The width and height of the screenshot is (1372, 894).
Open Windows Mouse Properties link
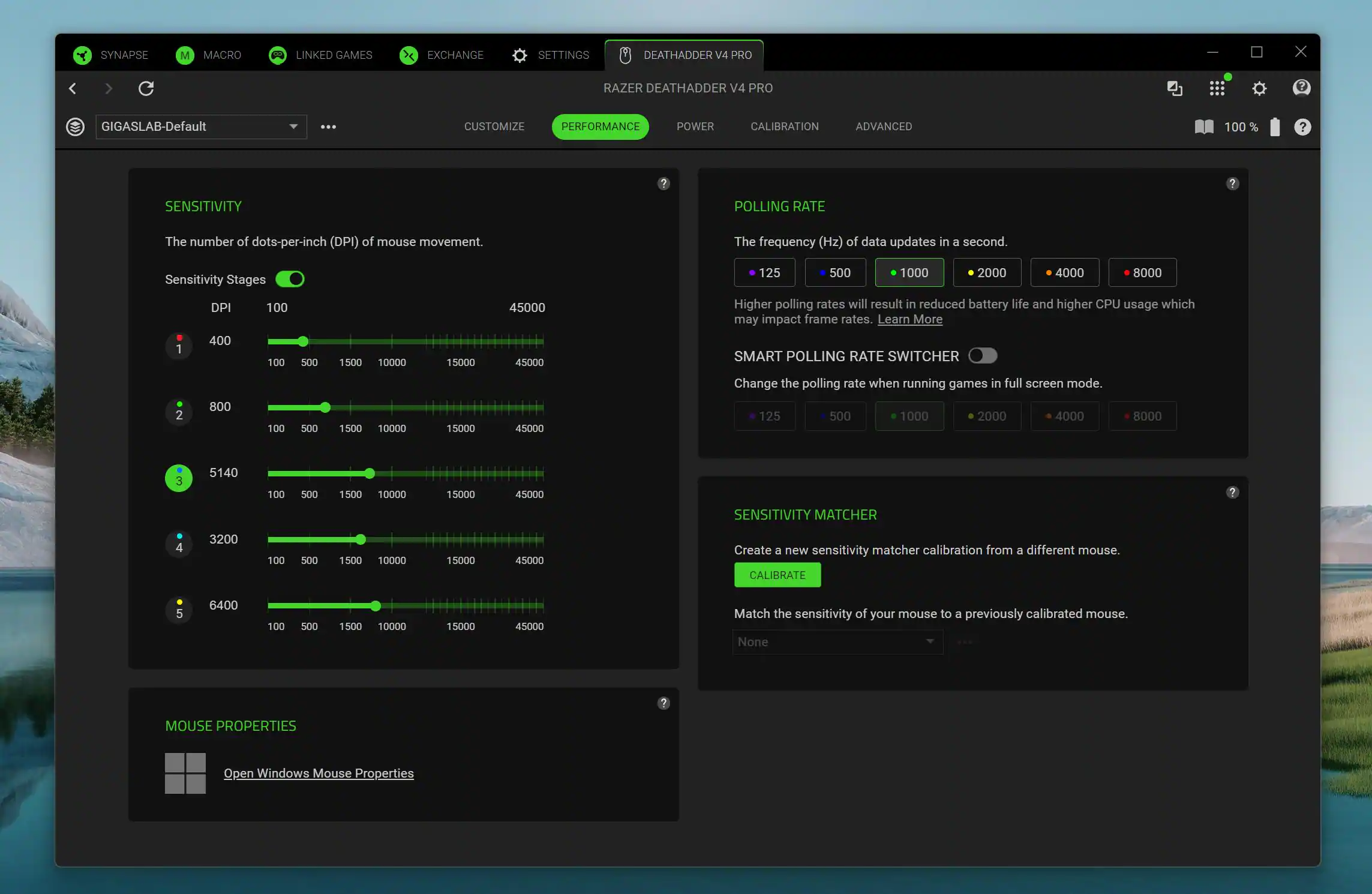(x=319, y=773)
